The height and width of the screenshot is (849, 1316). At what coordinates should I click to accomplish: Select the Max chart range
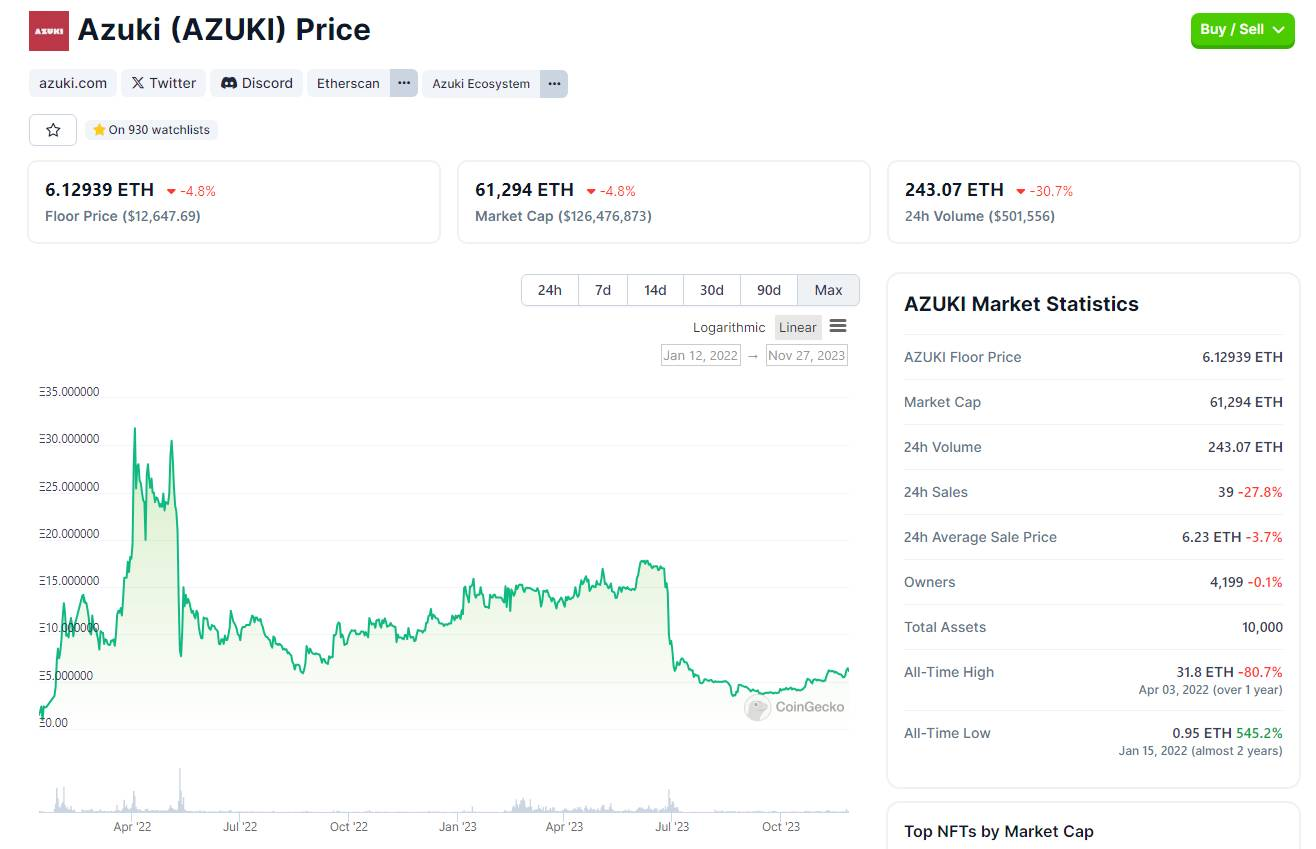[828, 290]
